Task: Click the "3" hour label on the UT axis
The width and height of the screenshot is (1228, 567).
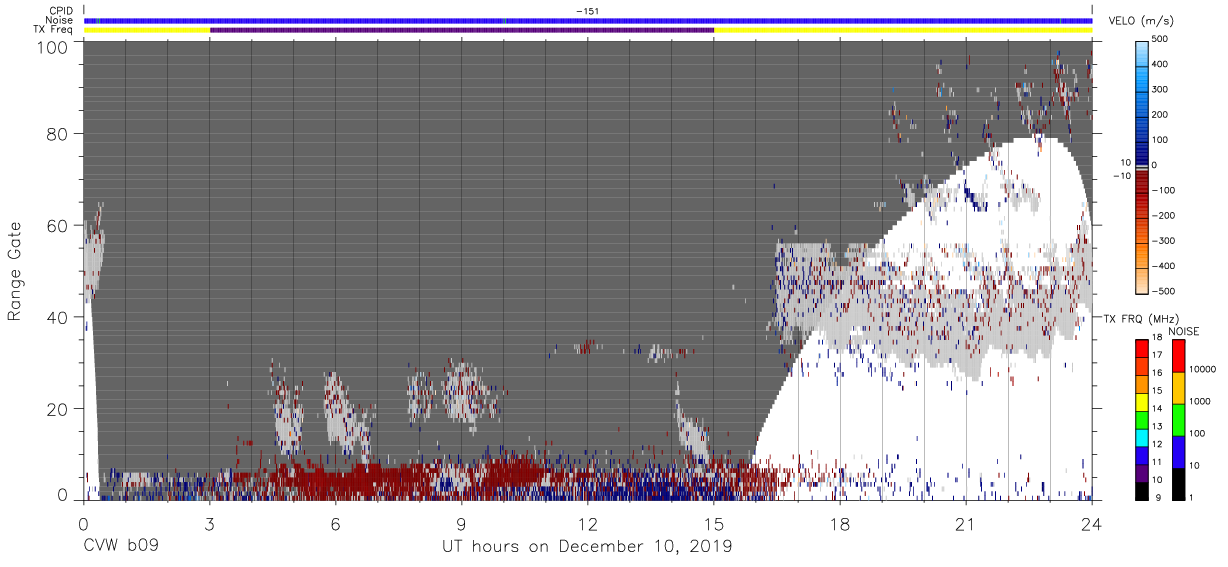Action: [209, 523]
